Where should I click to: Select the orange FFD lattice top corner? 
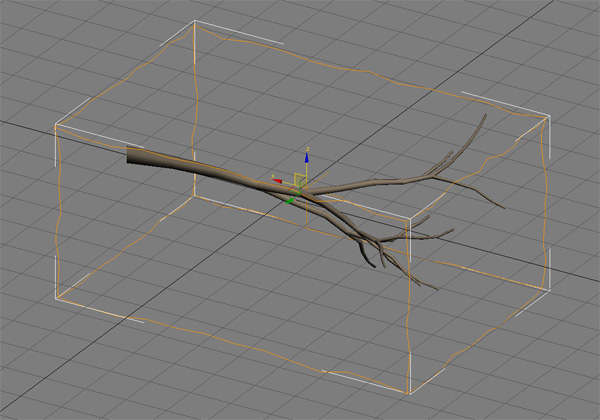click(194, 25)
